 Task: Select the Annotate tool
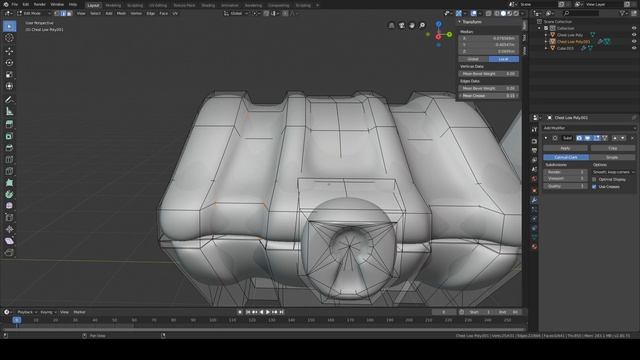tap(9, 100)
